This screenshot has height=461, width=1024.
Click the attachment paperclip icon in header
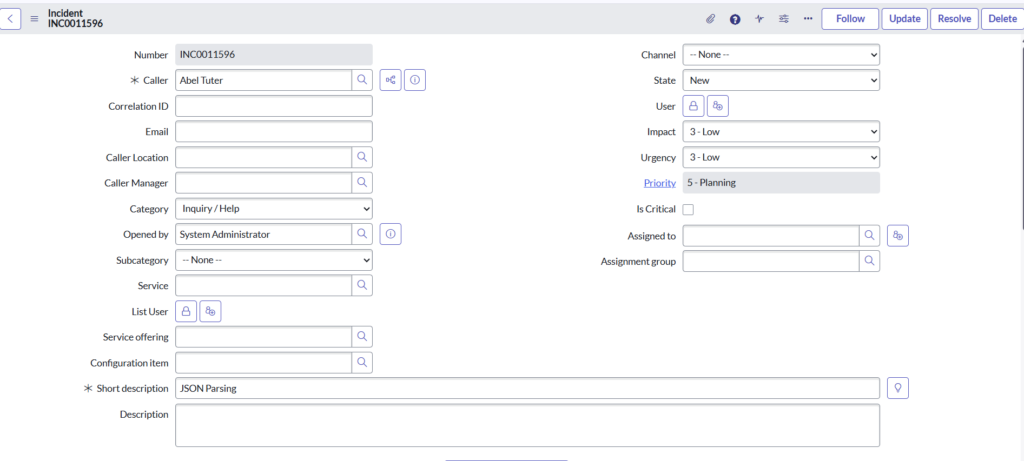click(x=711, y=19)
